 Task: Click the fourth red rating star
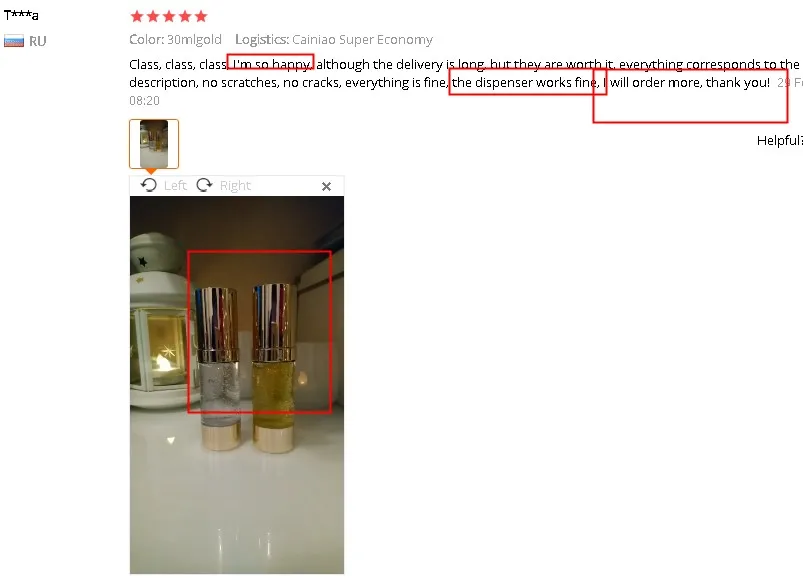(x=185, y=16)
